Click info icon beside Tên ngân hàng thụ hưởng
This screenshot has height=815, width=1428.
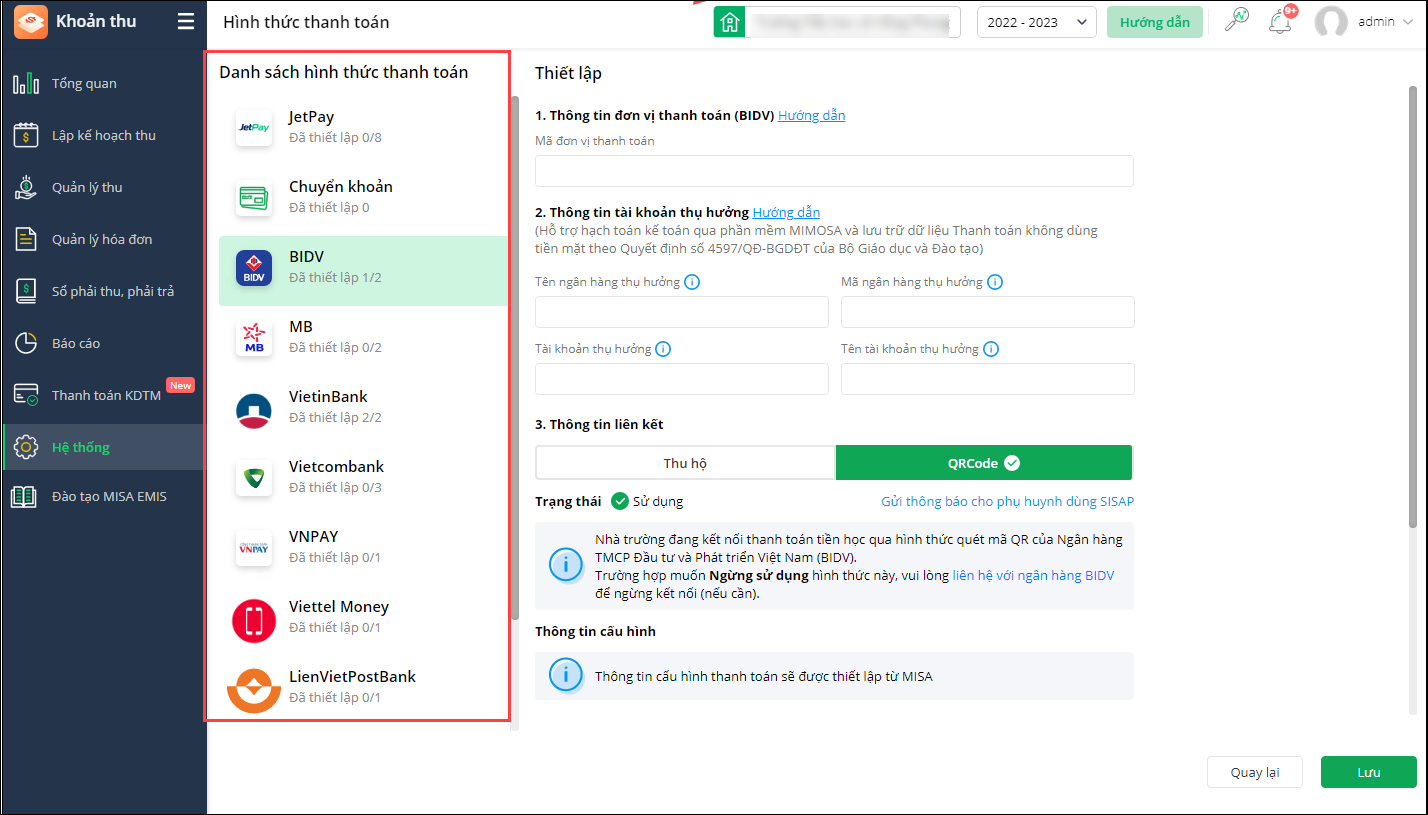point(692,282)
